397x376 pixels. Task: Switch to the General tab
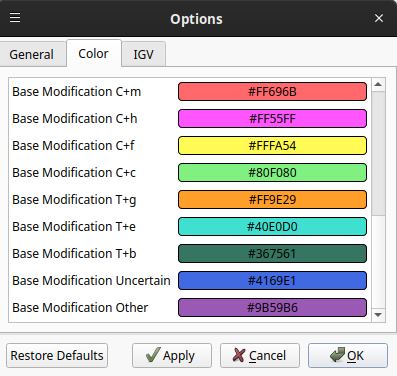32,55
